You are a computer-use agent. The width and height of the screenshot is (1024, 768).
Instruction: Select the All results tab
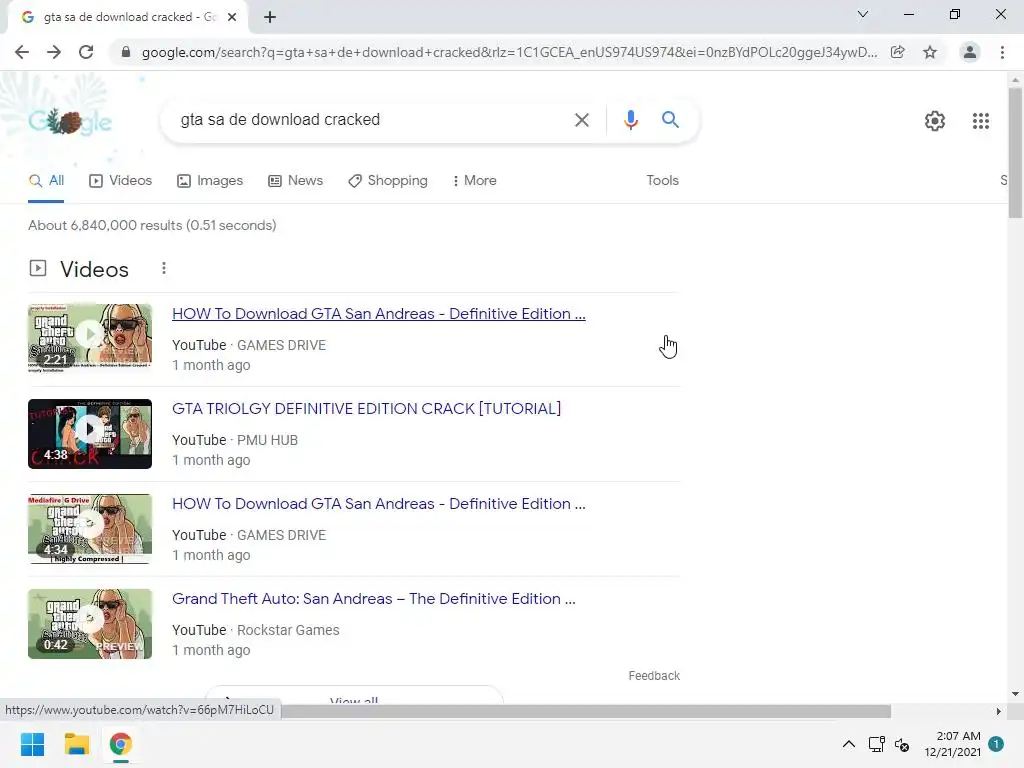46,181
